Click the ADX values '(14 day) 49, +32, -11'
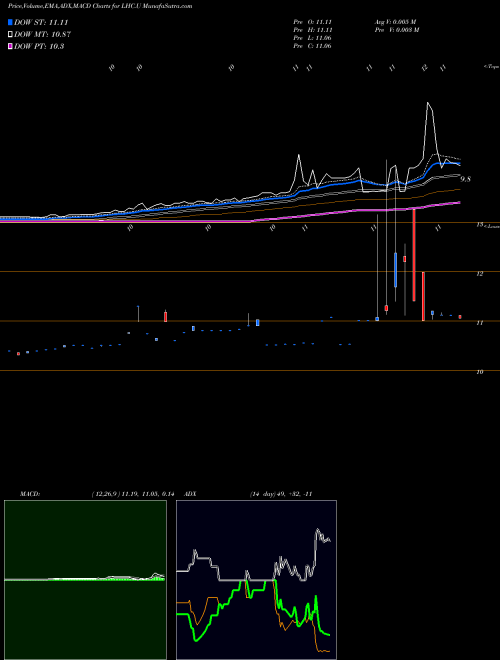500x660 pixels. click(281, 494)
